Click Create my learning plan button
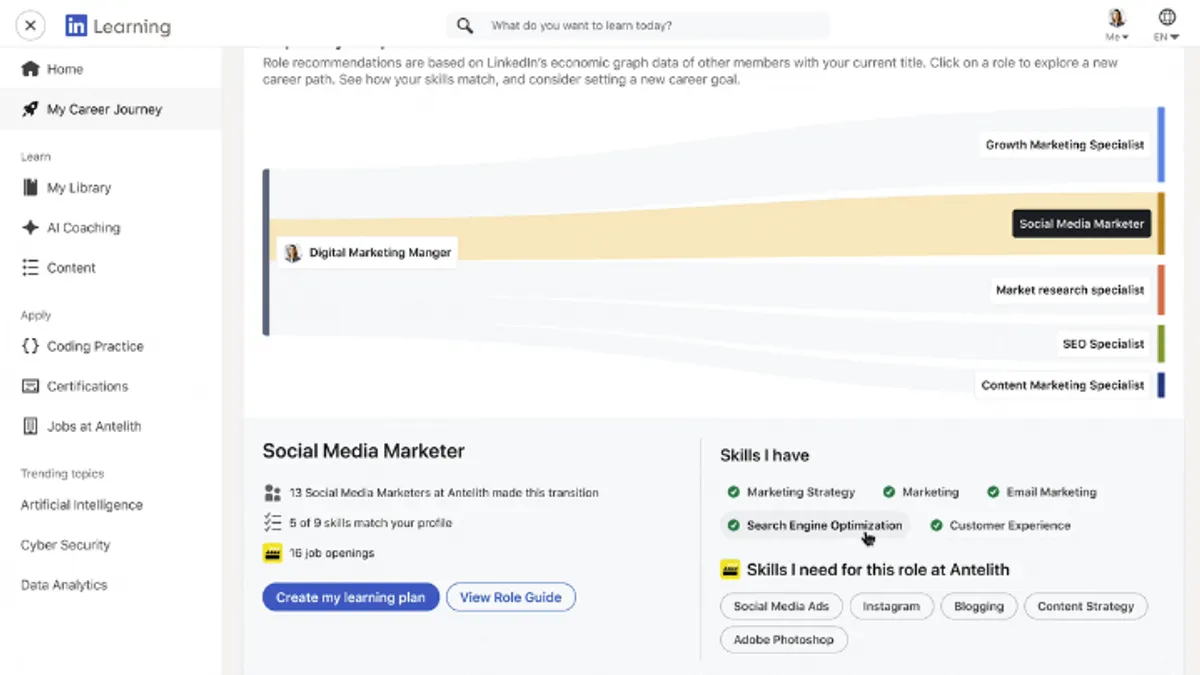The image size is (1200, 675). coord(350,597)
